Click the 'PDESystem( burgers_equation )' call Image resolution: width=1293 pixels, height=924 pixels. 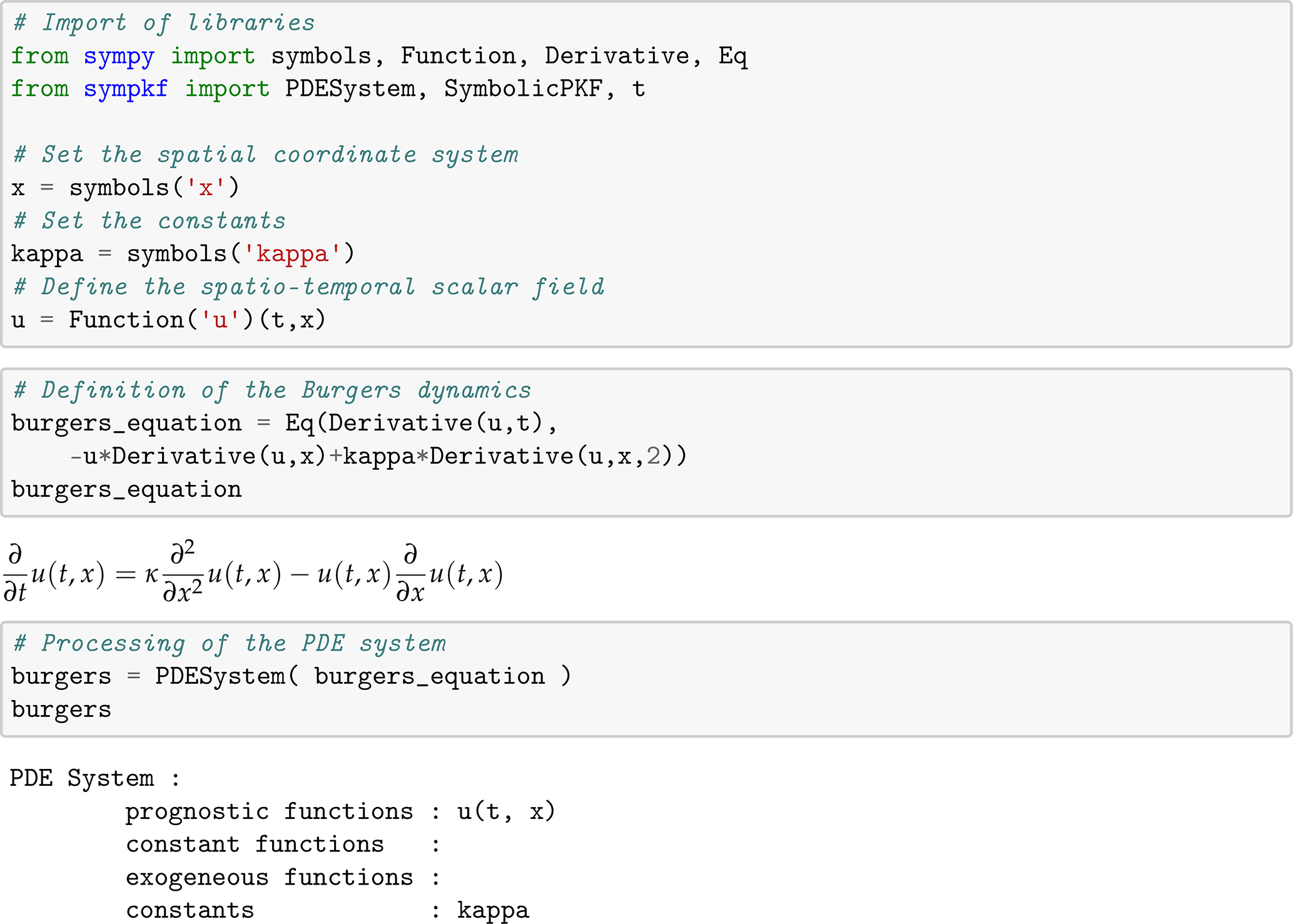click(363, 677)
